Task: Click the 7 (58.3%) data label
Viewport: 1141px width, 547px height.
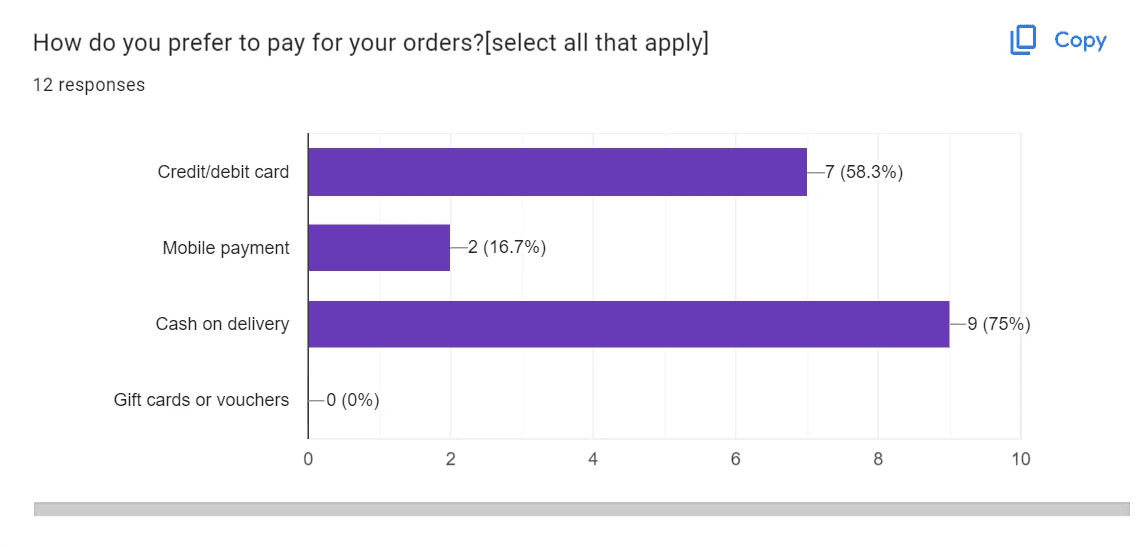Action: [x=864, y=172]
